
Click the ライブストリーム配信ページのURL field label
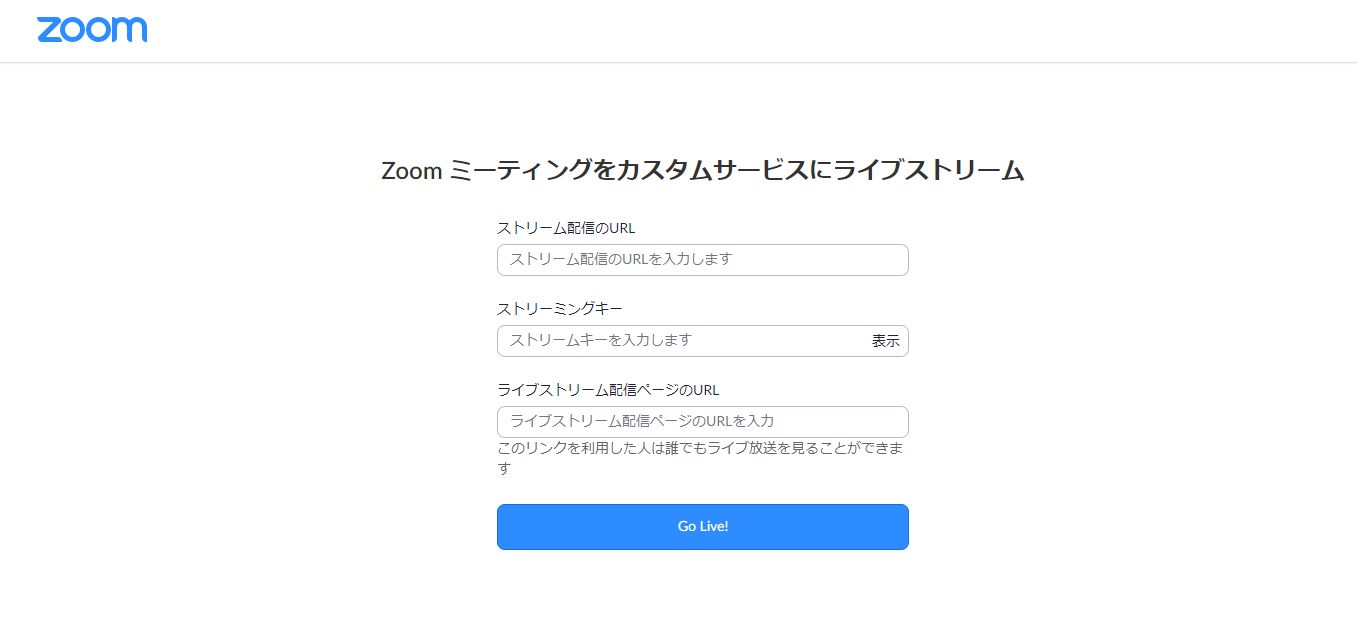click(x=608, y=390)
